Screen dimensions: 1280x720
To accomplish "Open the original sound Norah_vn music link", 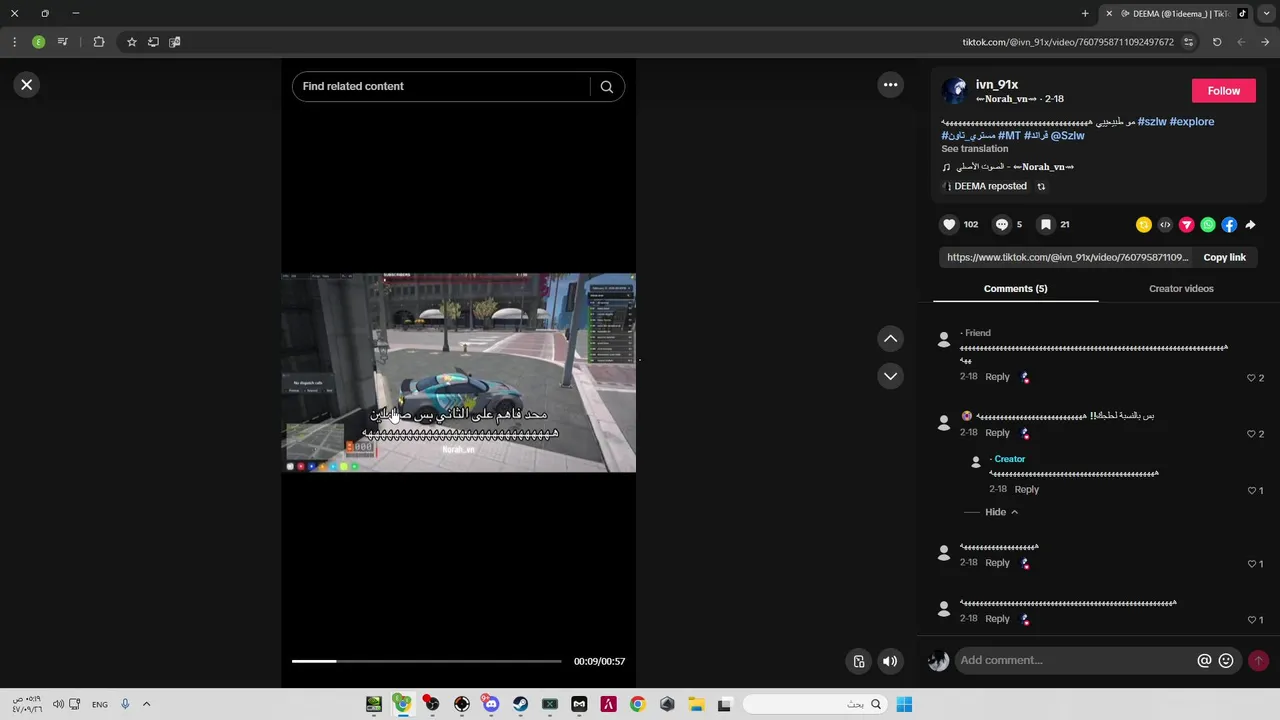I will click(x=1008, y=167).
